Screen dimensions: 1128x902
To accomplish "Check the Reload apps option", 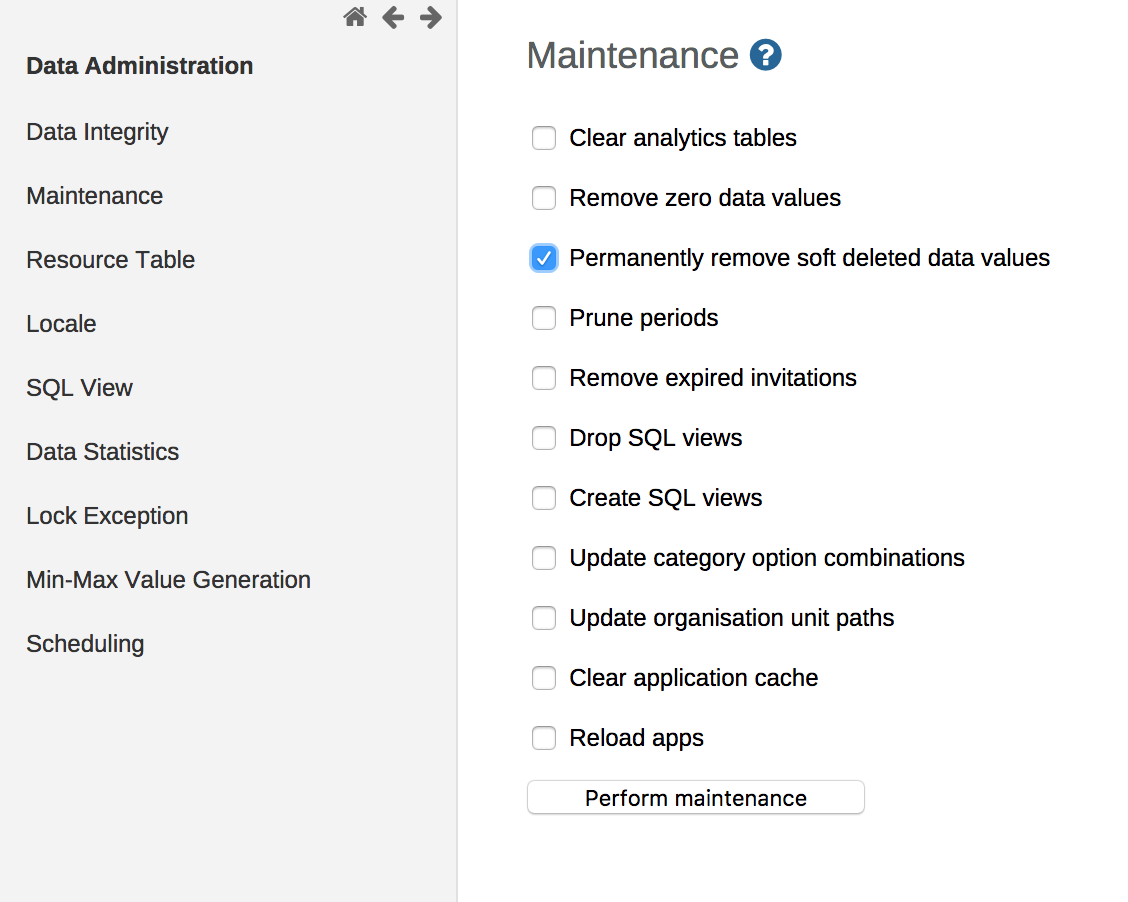I will point(544,738).
